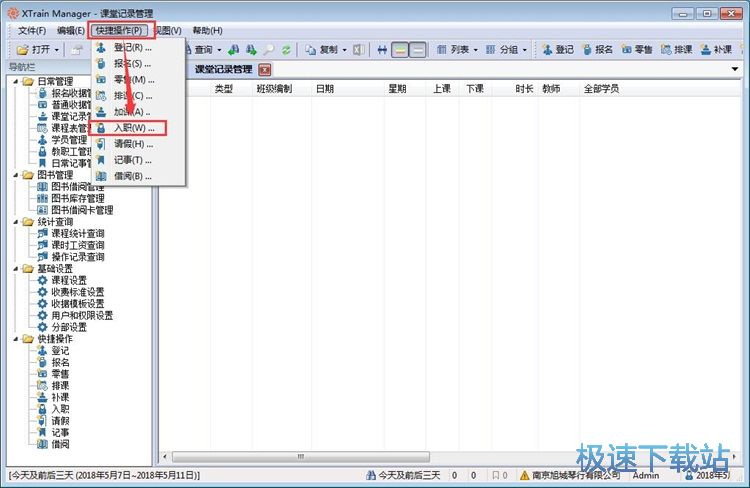Image resolution: width=750 pixels, height=488 pixels.
Task: Sort by the 班级编制 column header
Action: click(x=282, y=89)
